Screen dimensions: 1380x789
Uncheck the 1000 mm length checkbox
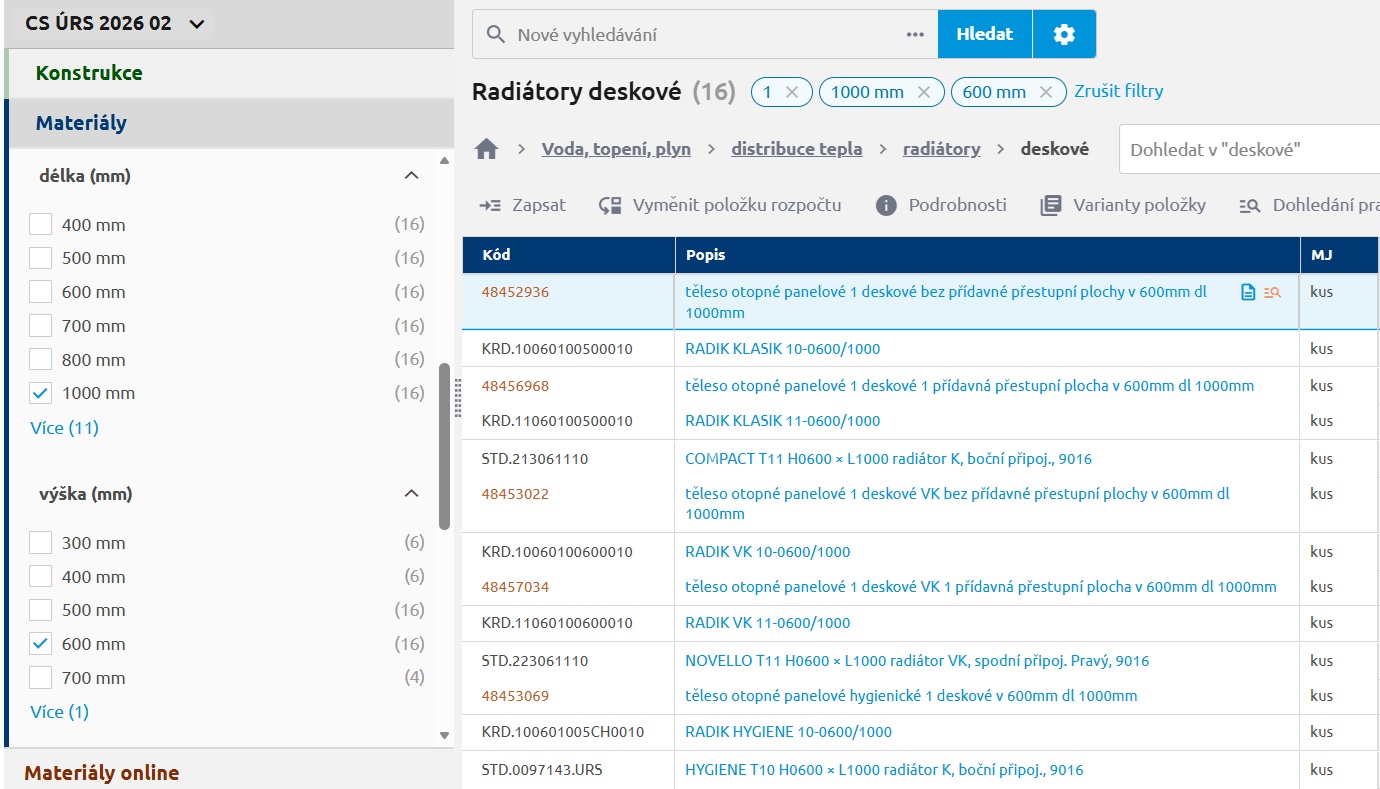[x=40, y=393]
